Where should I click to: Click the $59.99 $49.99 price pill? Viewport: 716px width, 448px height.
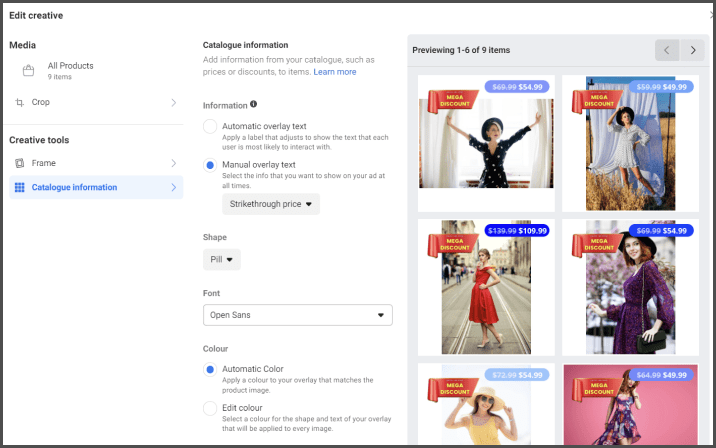point(662,87)
